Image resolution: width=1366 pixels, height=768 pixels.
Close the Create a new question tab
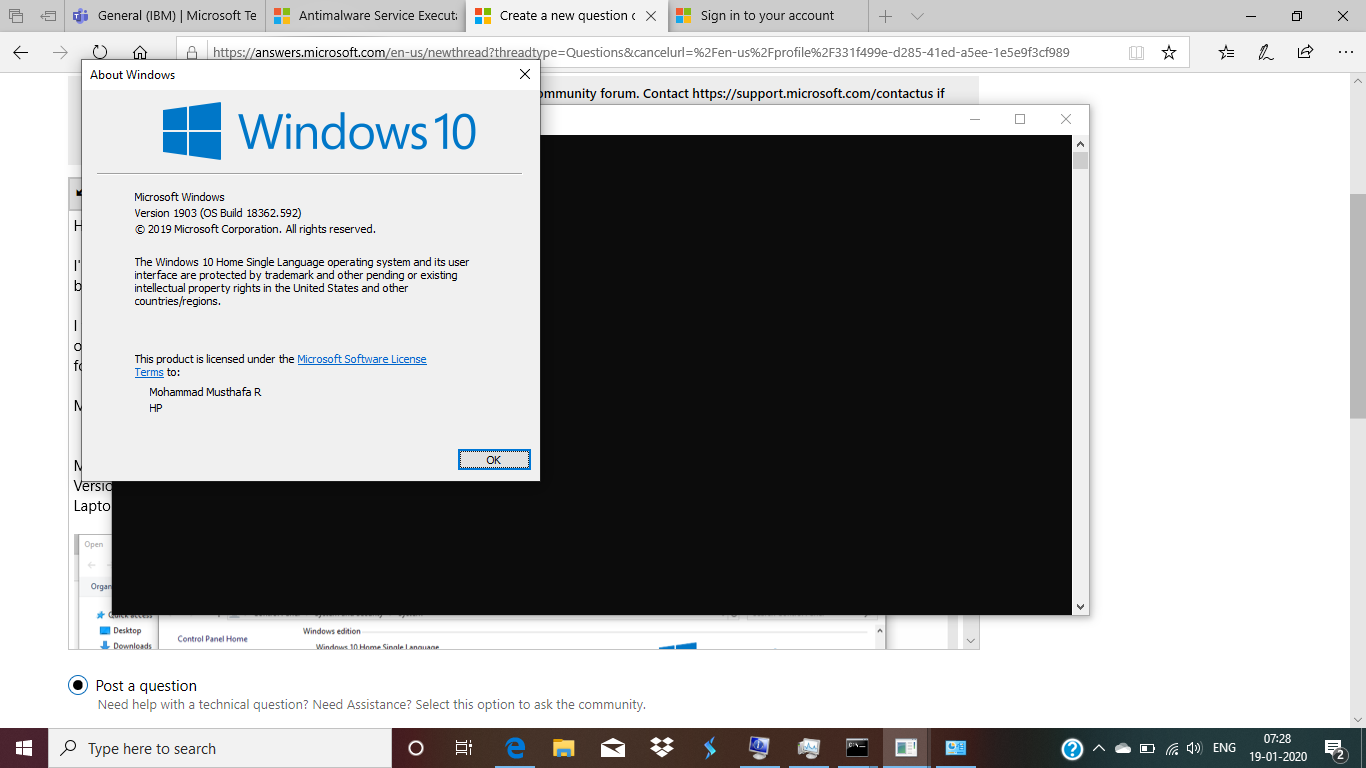pyautogui.click(x=653, y=16)
